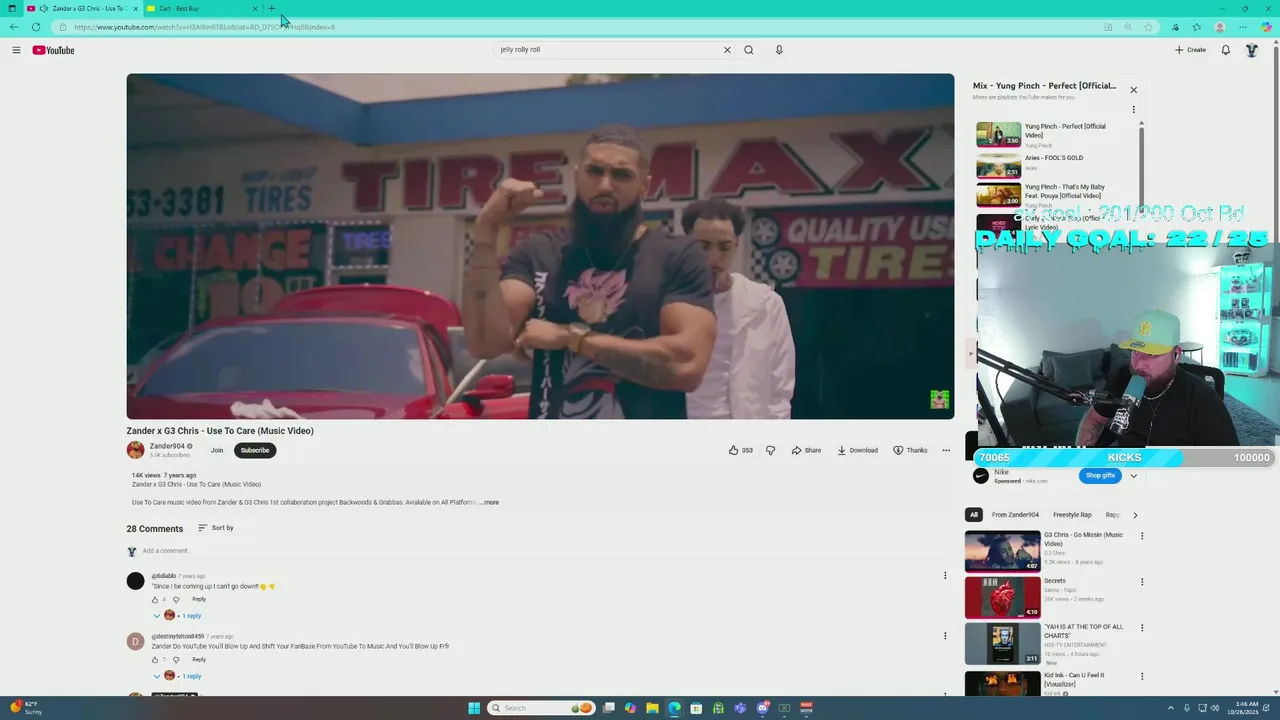The image size is (1280, 720).
Task: Go back in browser
Action: tap(13, 27)
